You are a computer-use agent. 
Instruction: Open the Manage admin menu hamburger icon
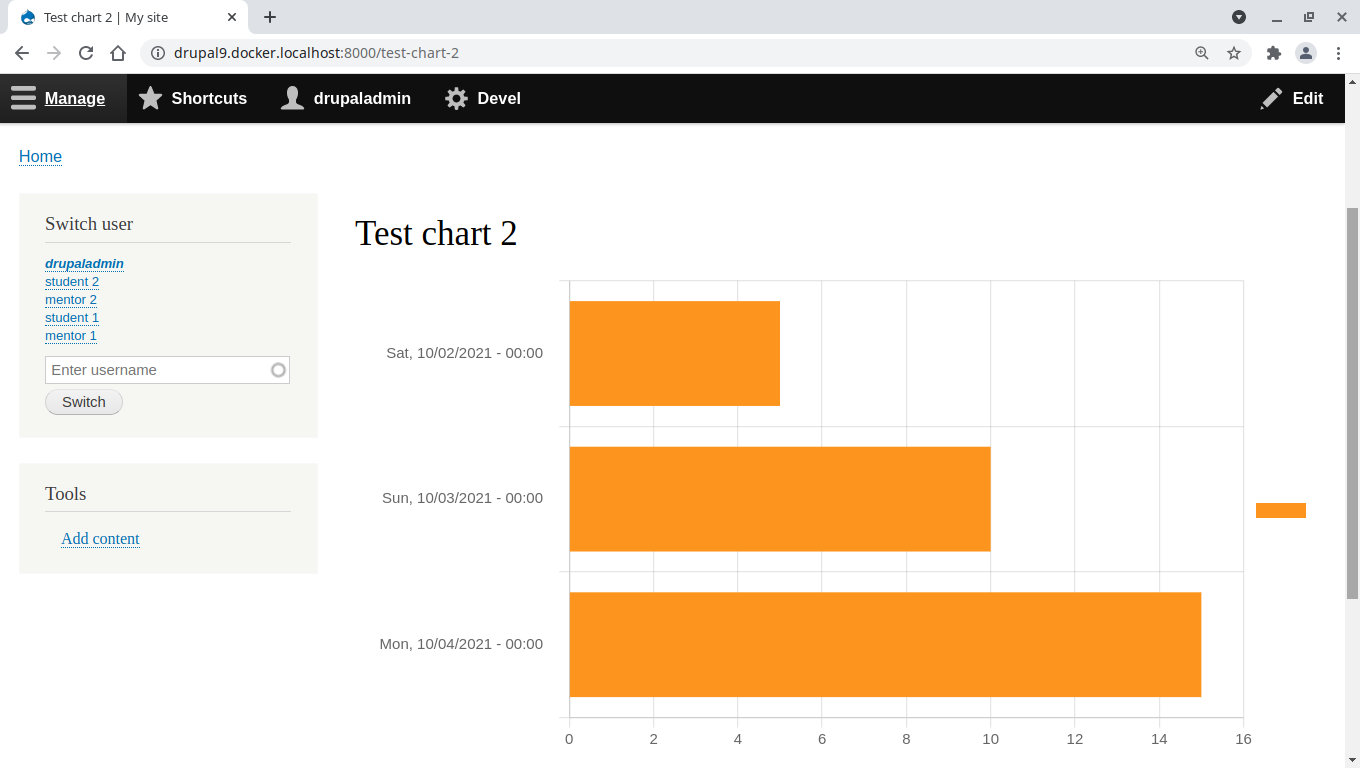(x=23, y=98)
